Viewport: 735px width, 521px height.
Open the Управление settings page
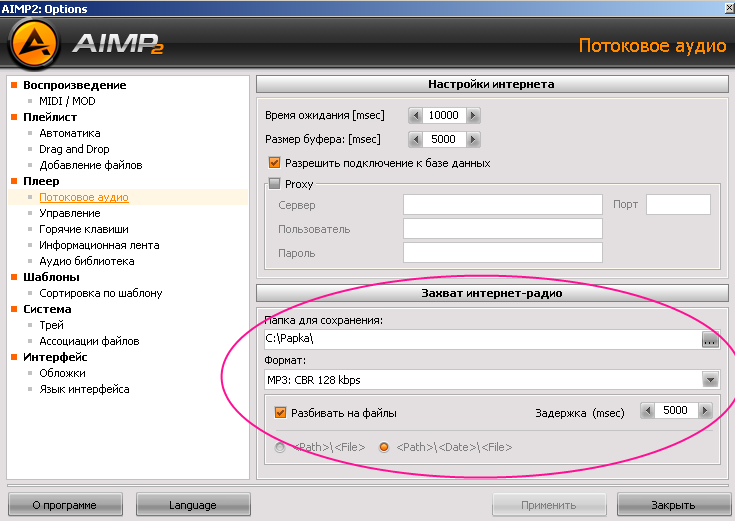coord(70,213)
